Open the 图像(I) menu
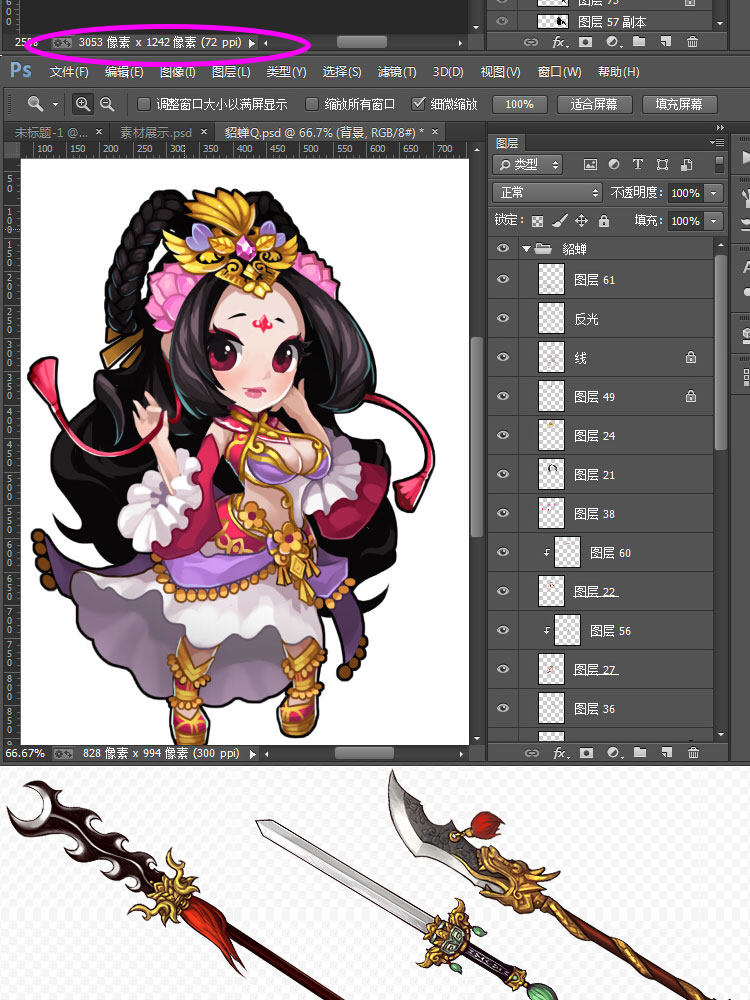This screenshot has height=1000, width=750. [x=177, y=71]
